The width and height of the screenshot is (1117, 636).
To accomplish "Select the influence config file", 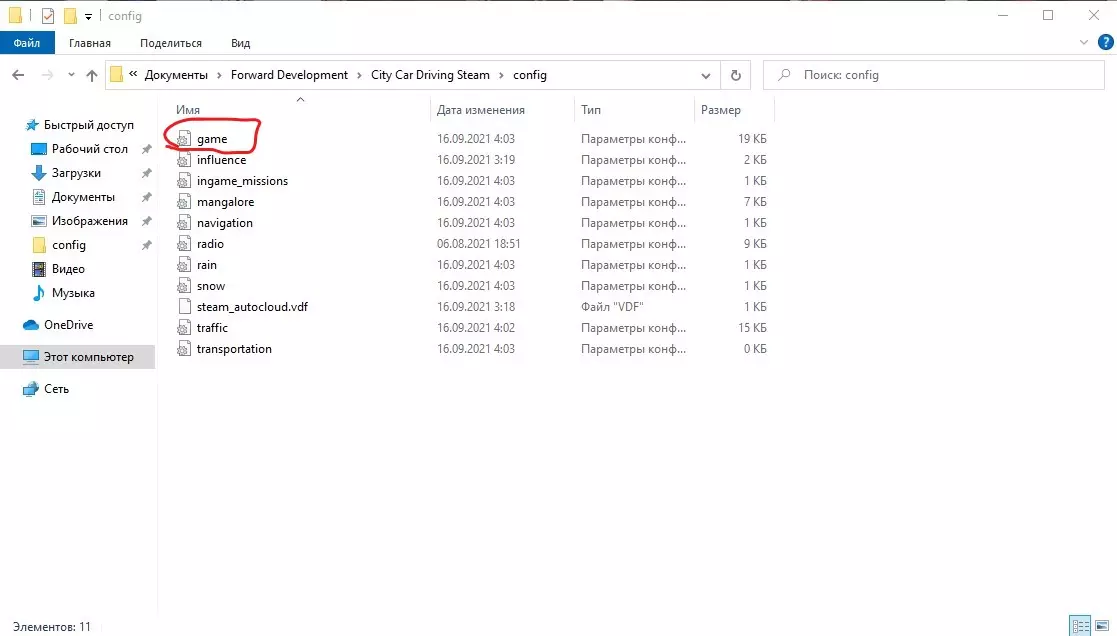I will (221, 160).
